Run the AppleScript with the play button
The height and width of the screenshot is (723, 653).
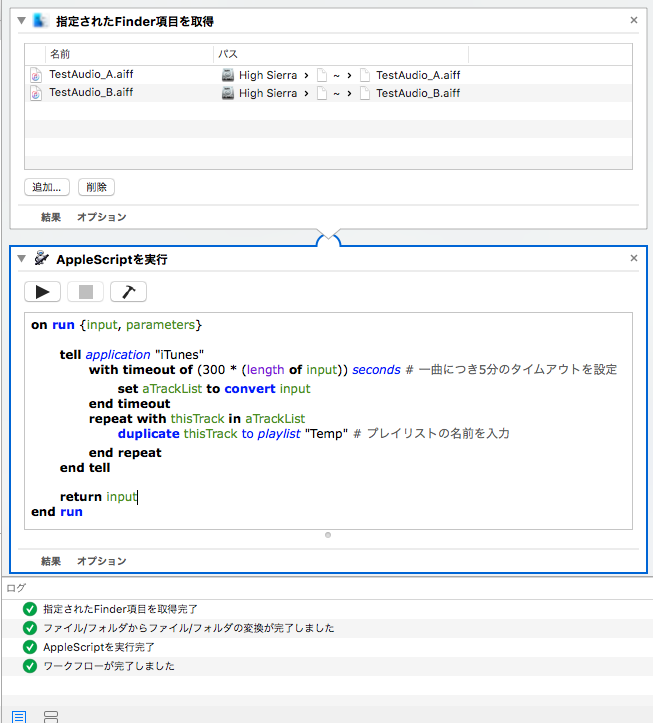click(x=42, y=292)
